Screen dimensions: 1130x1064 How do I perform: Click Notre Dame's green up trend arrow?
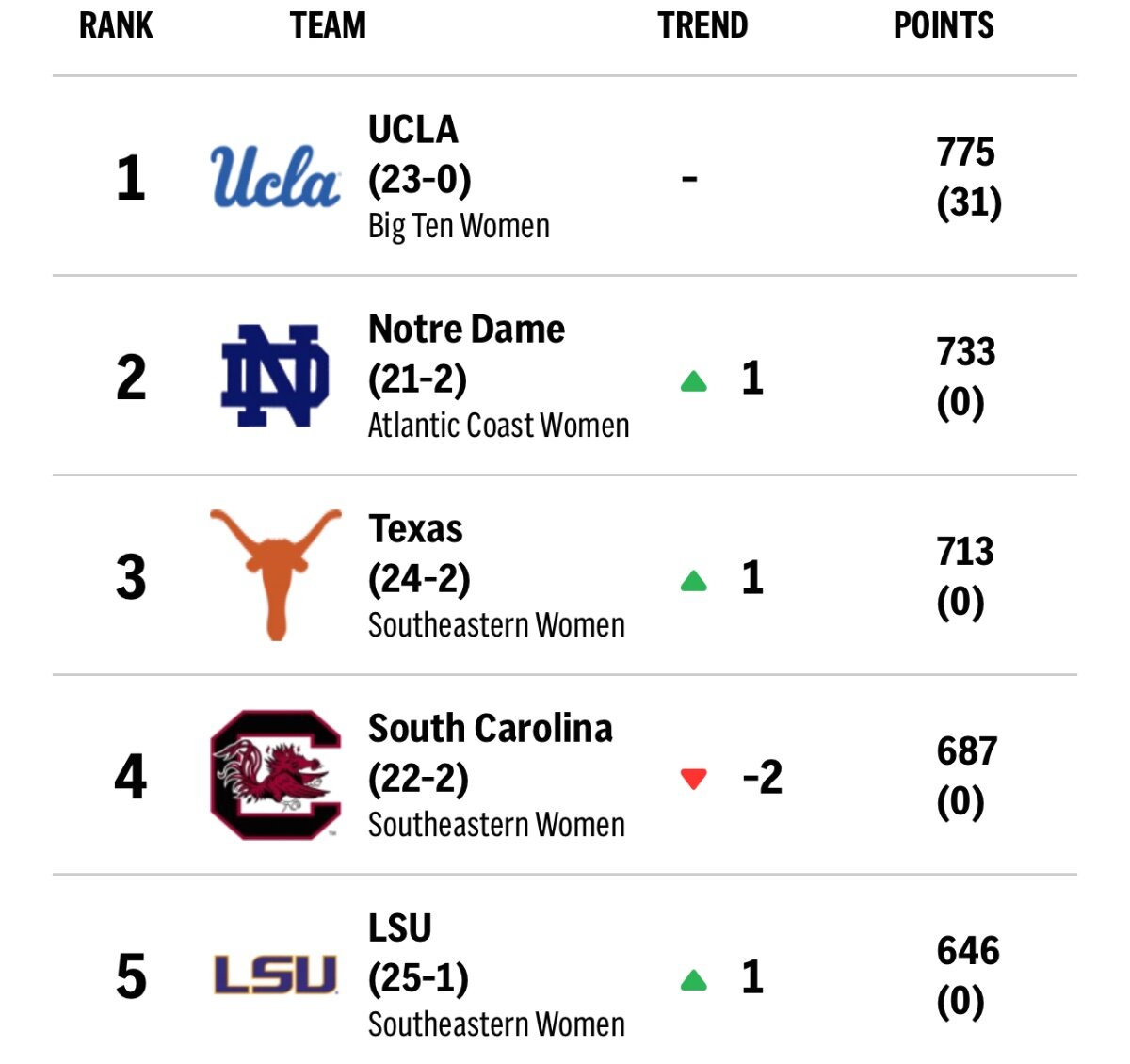[x=694, y=381]
